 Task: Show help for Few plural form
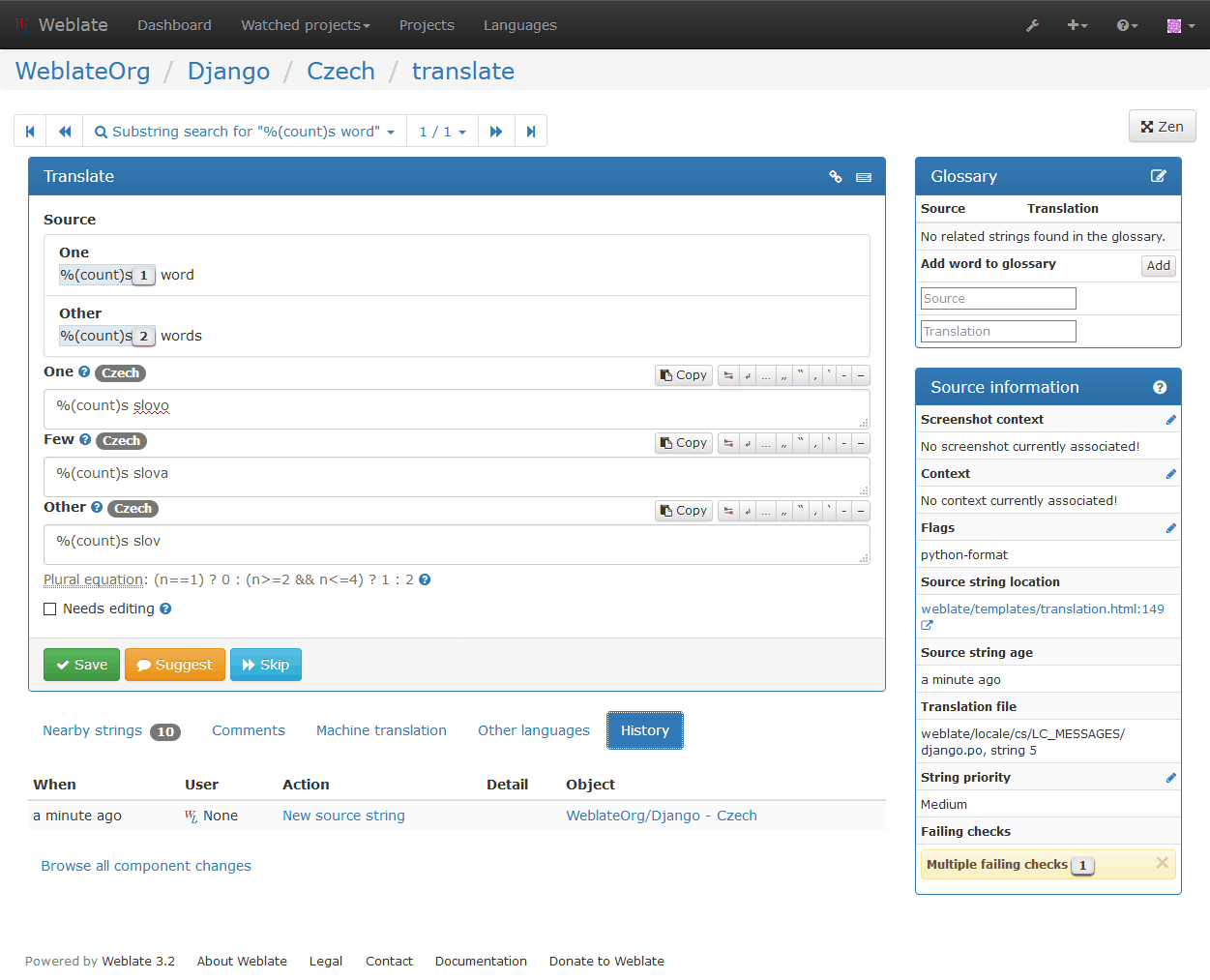point(85,439)
